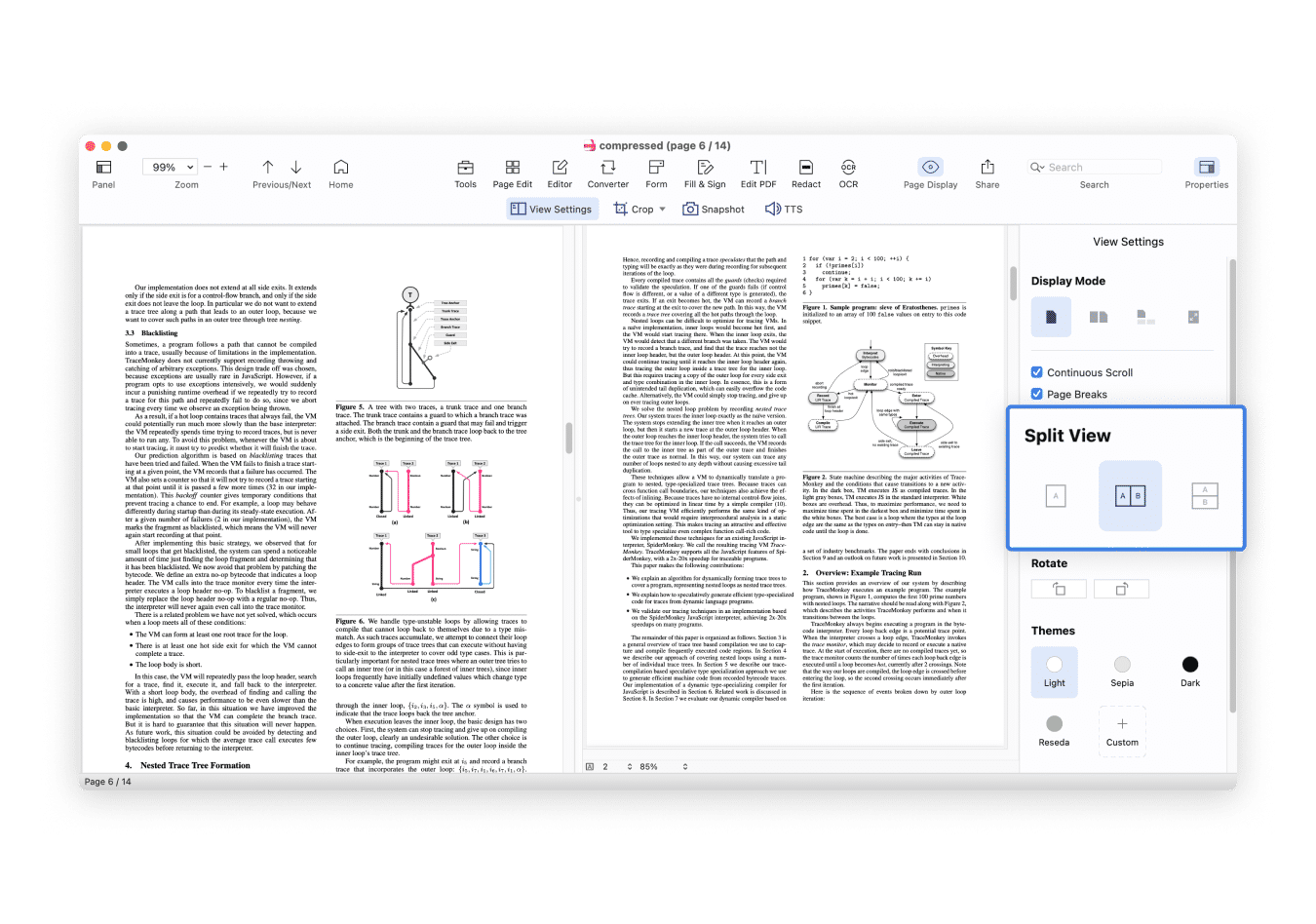
Task: Disable the Page Breaks checkbox
Action: [1037, 394]
